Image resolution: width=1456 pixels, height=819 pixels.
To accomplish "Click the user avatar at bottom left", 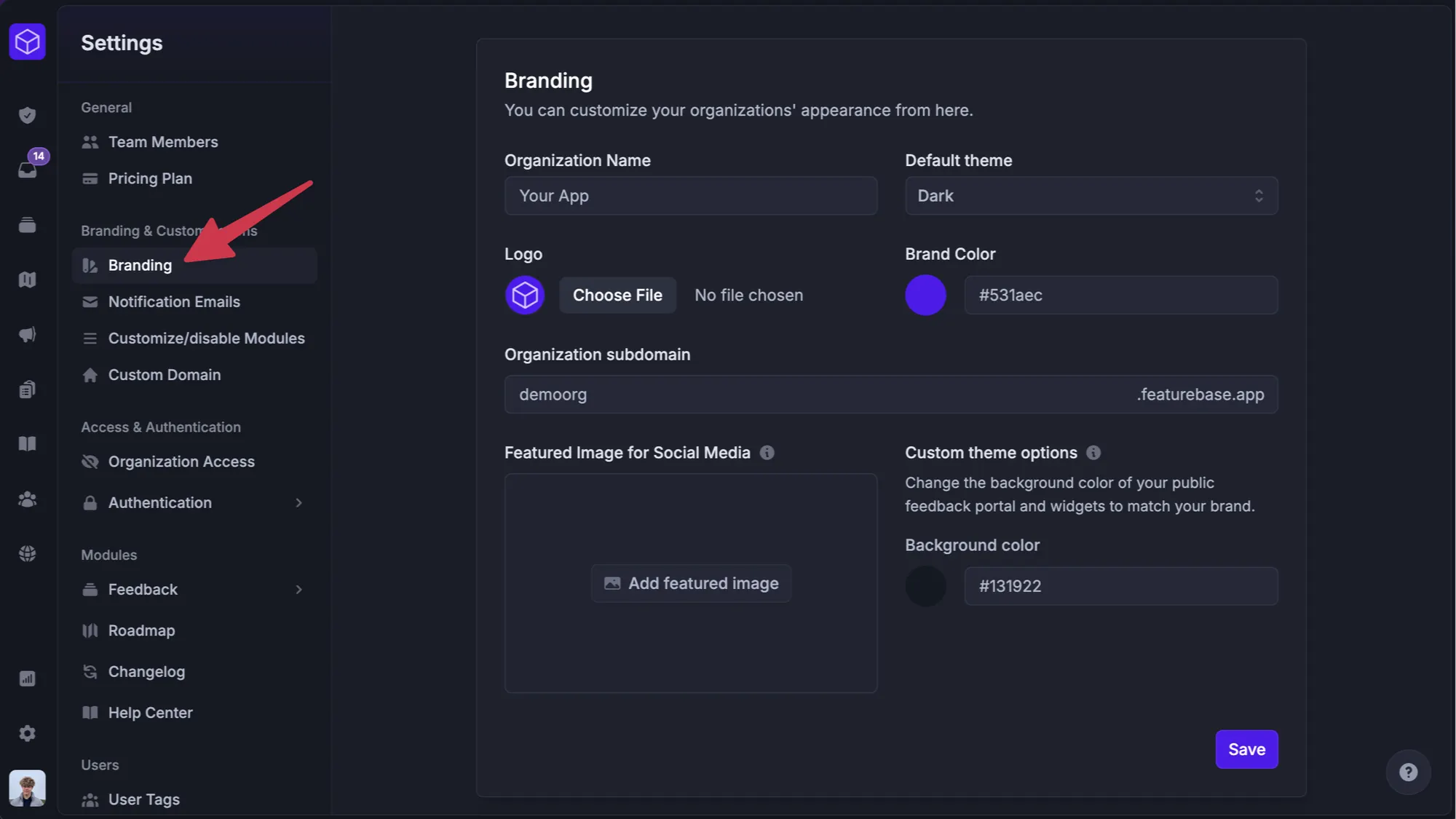I will 27,788.
